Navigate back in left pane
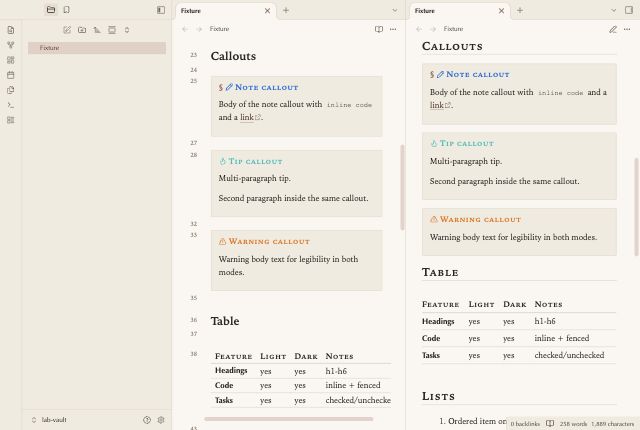The image size is (640, 430). [x=185, y=29]
